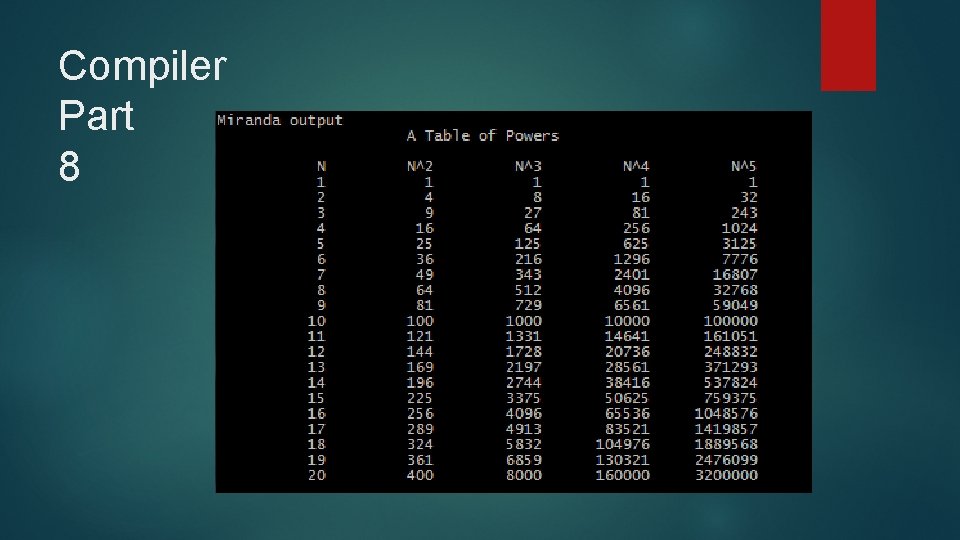Click the value 169
Image resolution: width=960 pixels, height=540 pixels.
[x=420, y=367]
